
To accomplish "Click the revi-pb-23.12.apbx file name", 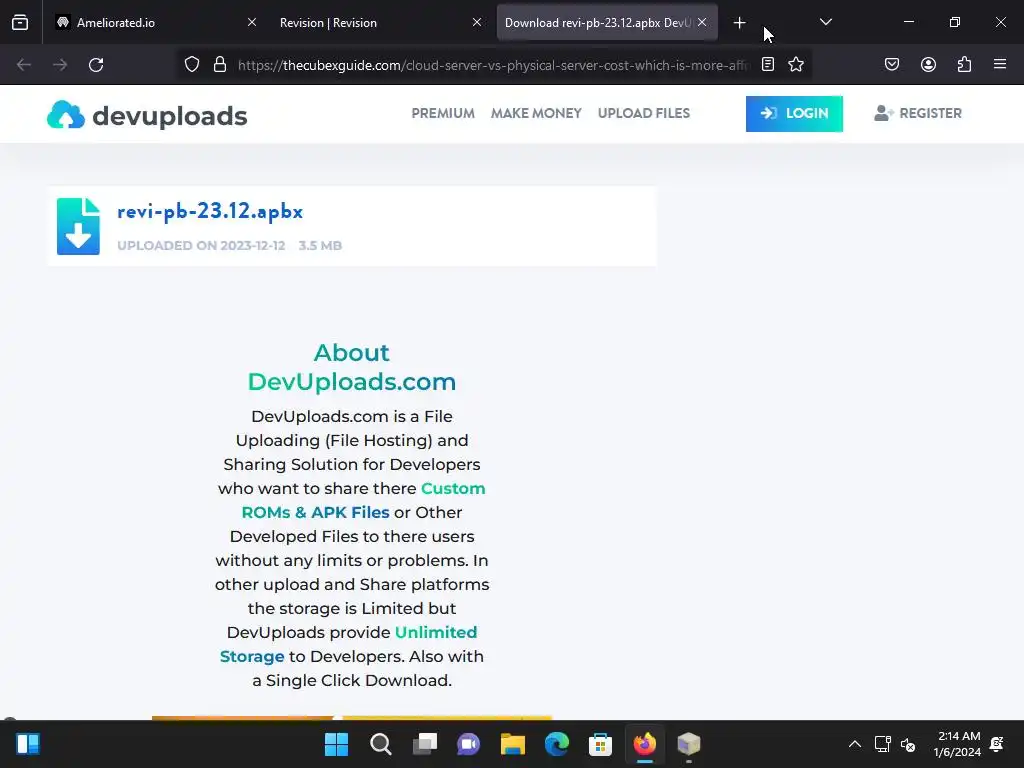I will click(x=210, y=212).
